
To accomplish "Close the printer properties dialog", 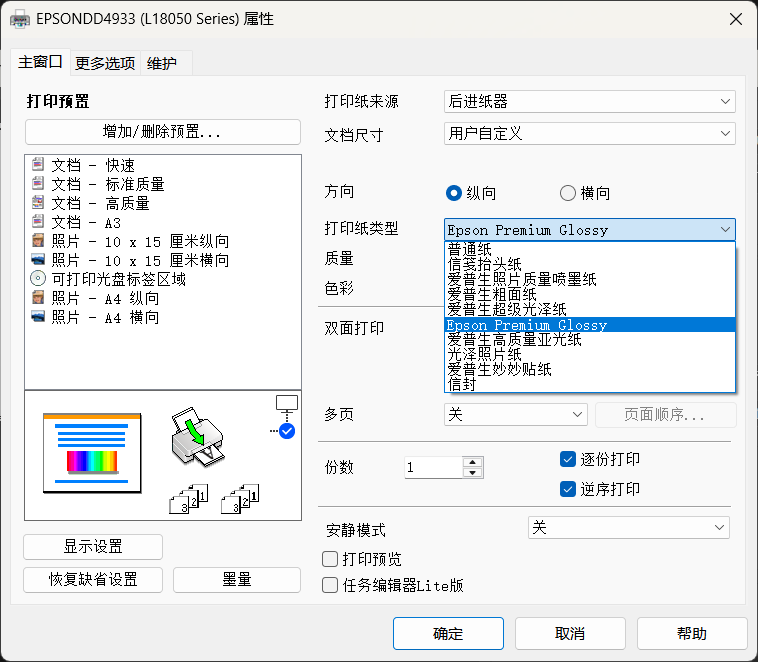I will [736, 19].
